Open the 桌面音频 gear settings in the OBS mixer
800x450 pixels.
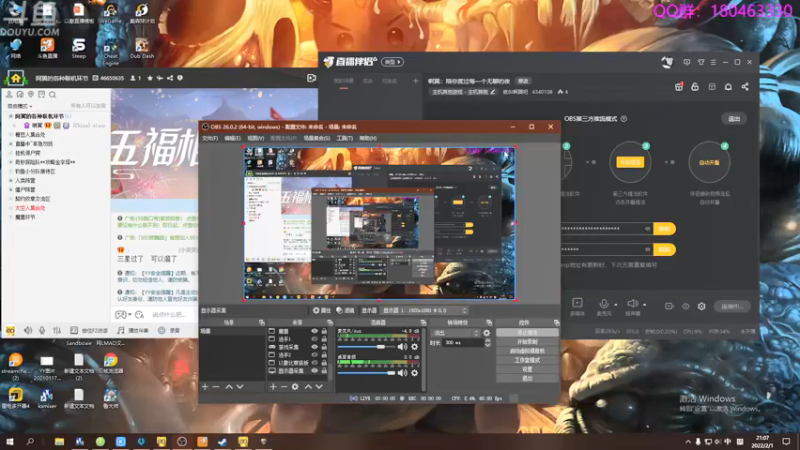coord(414,373)
